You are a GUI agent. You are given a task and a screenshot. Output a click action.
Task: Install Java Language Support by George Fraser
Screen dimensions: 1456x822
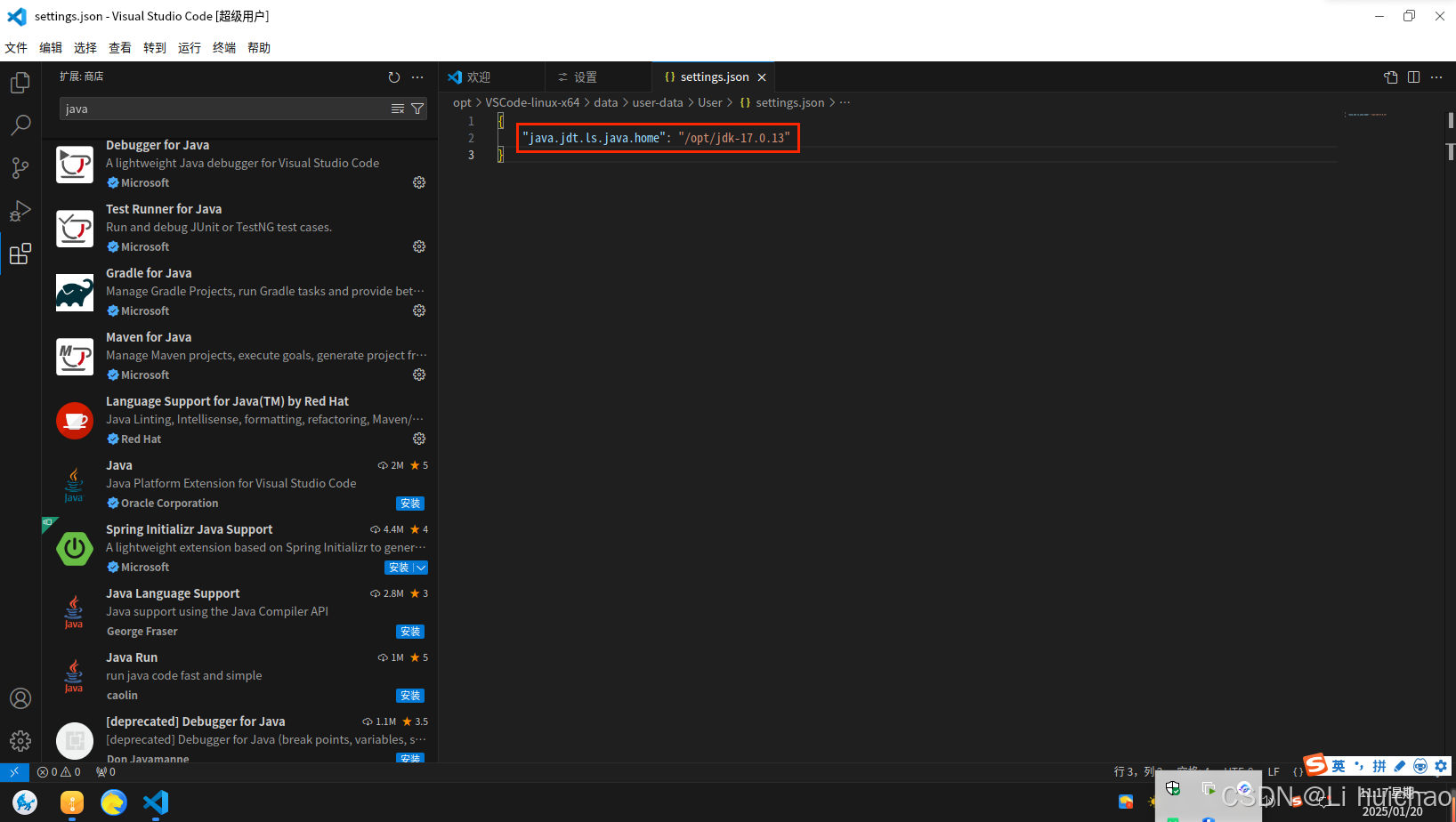(x=410, y=632)
